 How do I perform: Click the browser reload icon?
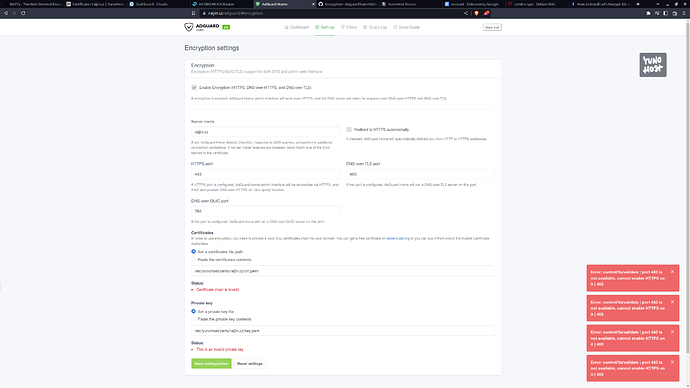click(23, 13)
